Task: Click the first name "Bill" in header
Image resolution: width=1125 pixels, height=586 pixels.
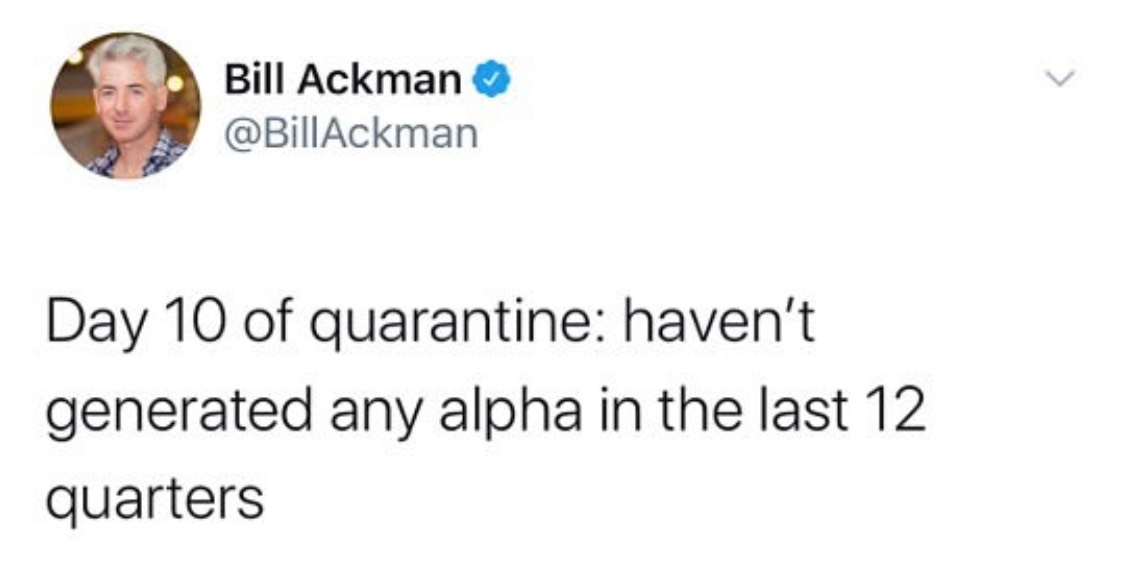Action: (x=256, y=79)
